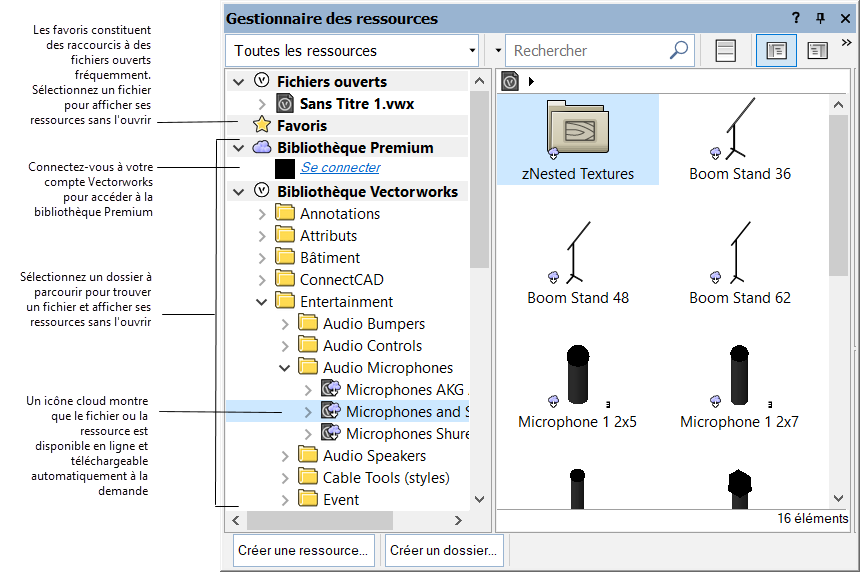This screenshot has height=572, width=860.
Task: Collapse the Fichiers ouverts section
Action: tap(238, 82)
